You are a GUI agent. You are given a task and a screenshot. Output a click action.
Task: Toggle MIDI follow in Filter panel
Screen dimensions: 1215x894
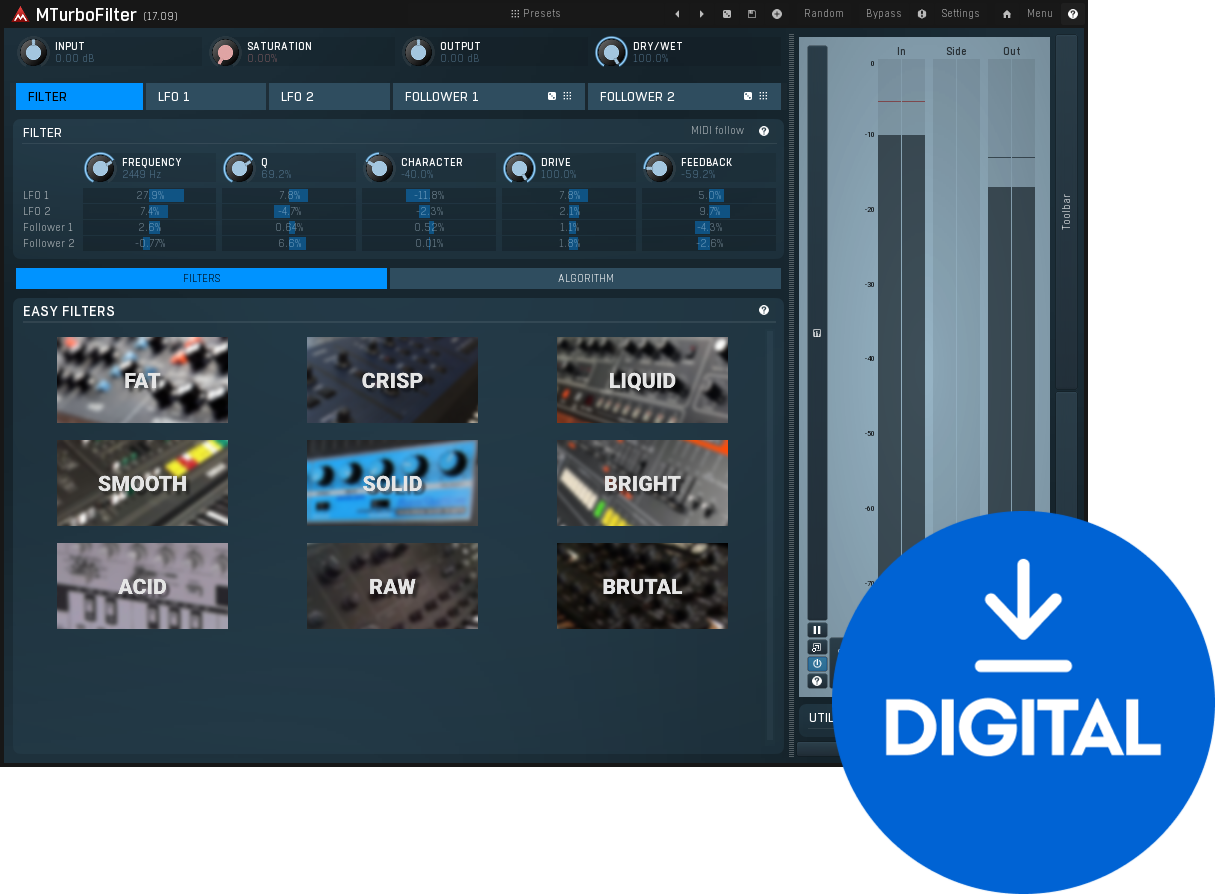coord(717,131)
